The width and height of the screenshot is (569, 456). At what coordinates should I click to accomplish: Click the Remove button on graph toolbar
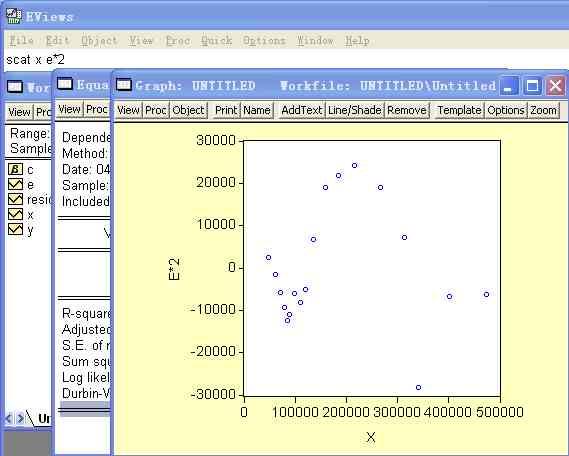407,110
